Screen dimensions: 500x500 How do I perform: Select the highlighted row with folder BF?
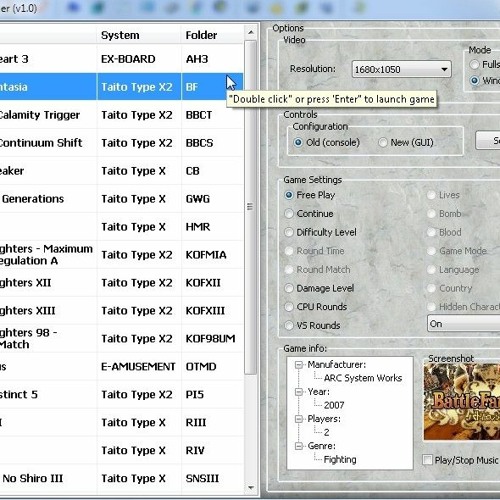click(x=121, y=87)
